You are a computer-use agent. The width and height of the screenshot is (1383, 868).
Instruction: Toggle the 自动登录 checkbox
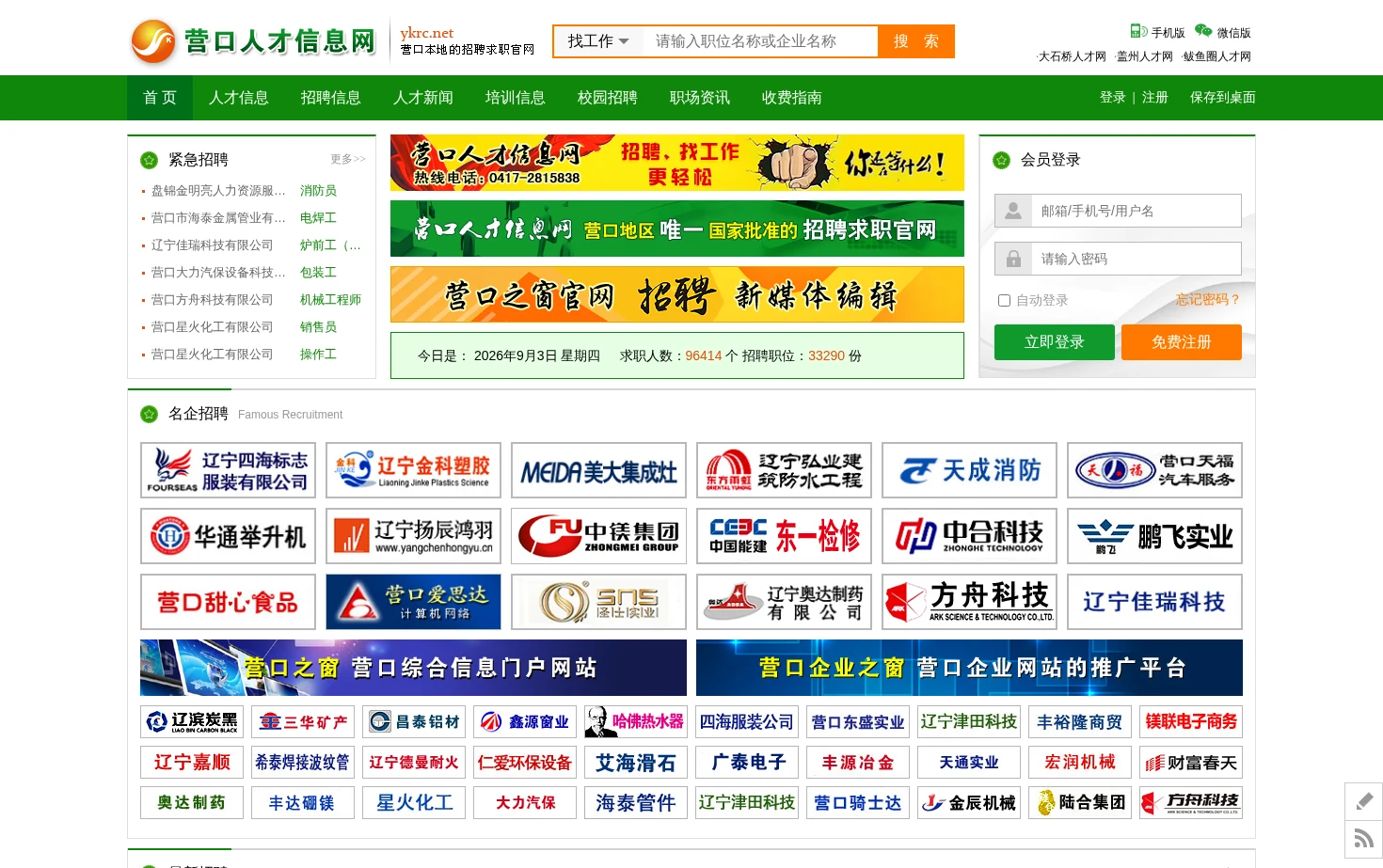pyautogui.click(x=1004, y=300)
